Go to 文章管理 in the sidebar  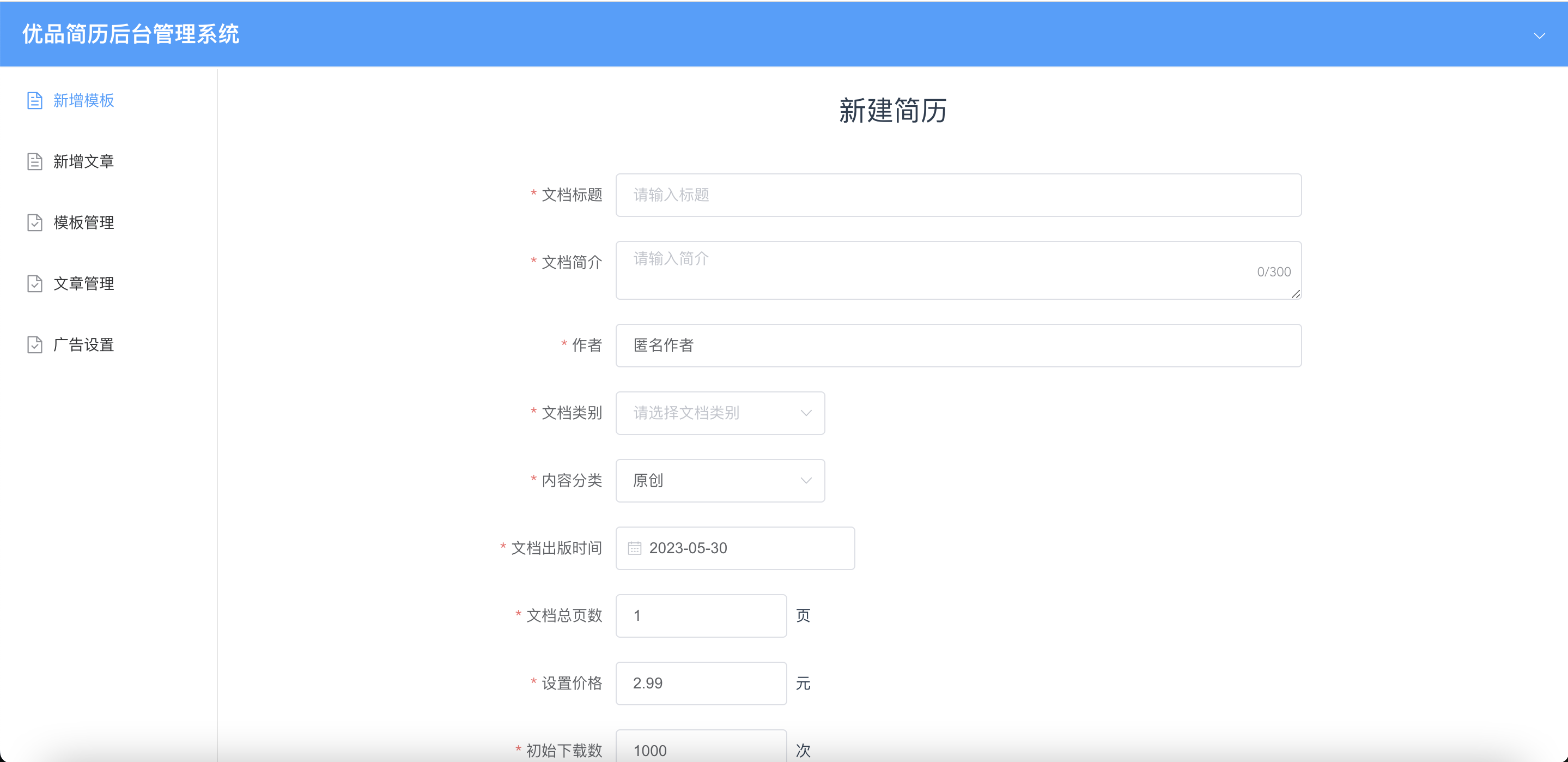click(x=108, y=283)
